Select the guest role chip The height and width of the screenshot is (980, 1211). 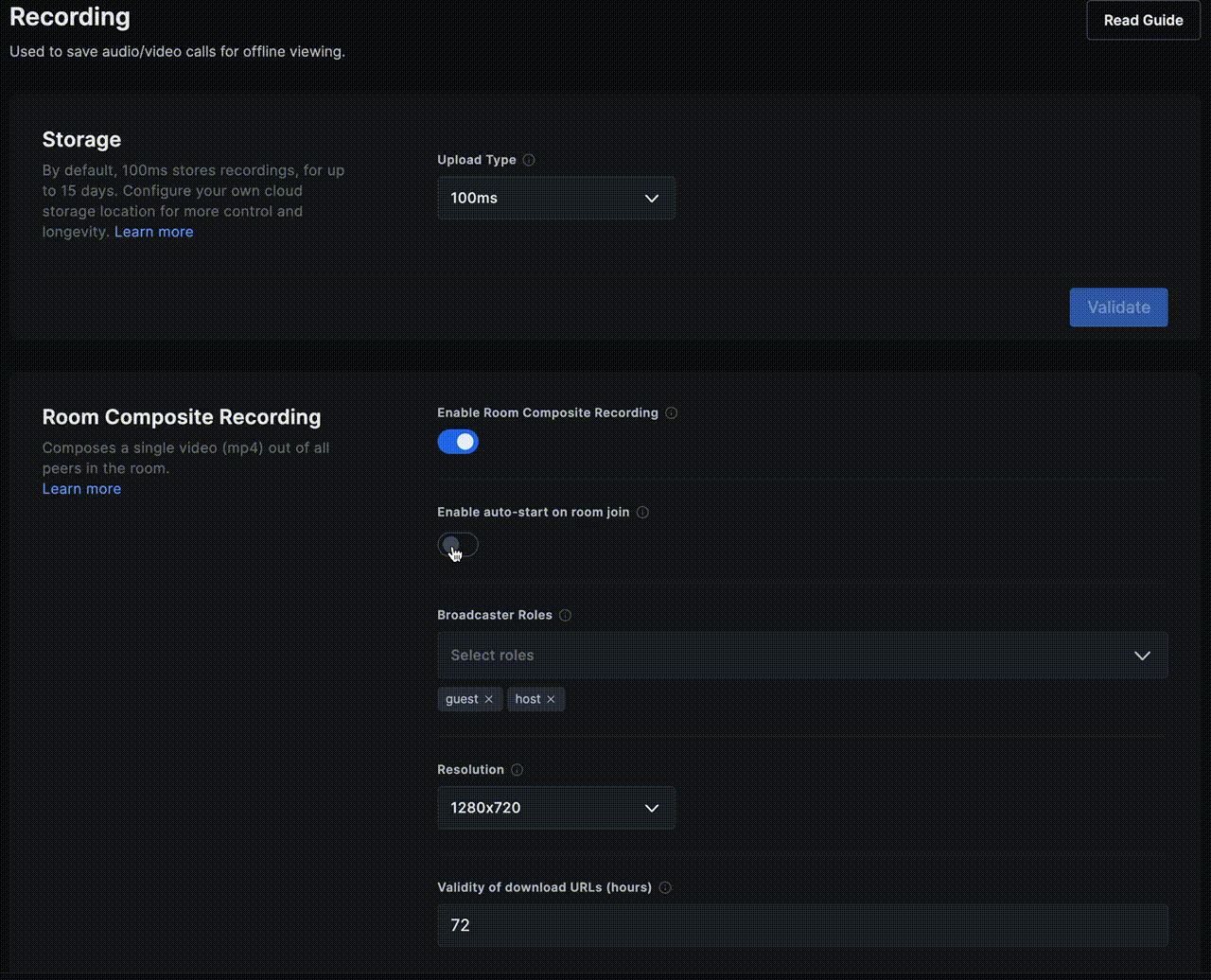point(464,699)
